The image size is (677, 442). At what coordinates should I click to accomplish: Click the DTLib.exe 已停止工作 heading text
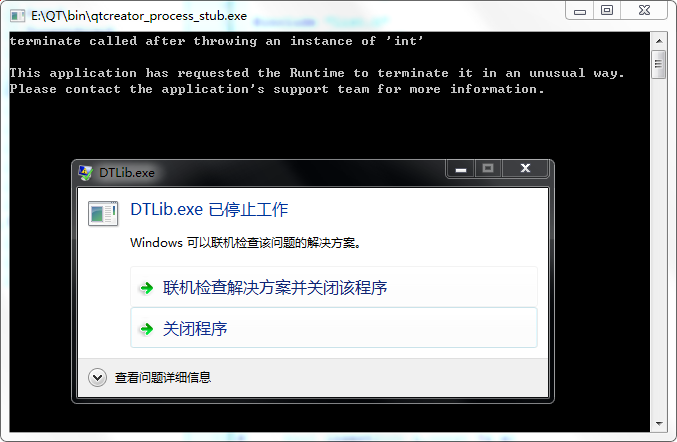pyautogui.click(x=209, y=210)
